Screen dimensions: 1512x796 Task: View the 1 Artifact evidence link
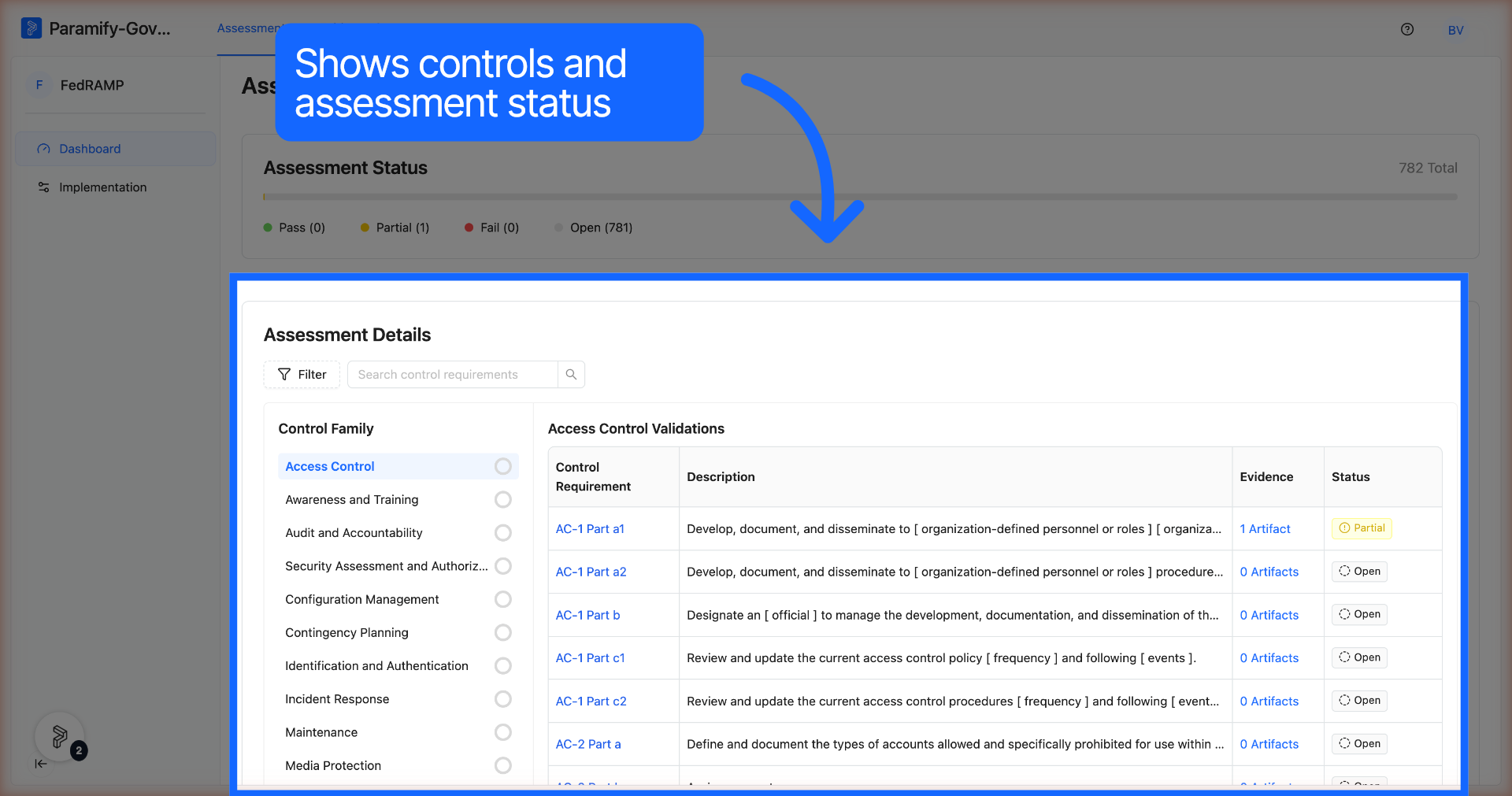(x=1265, y=529)
